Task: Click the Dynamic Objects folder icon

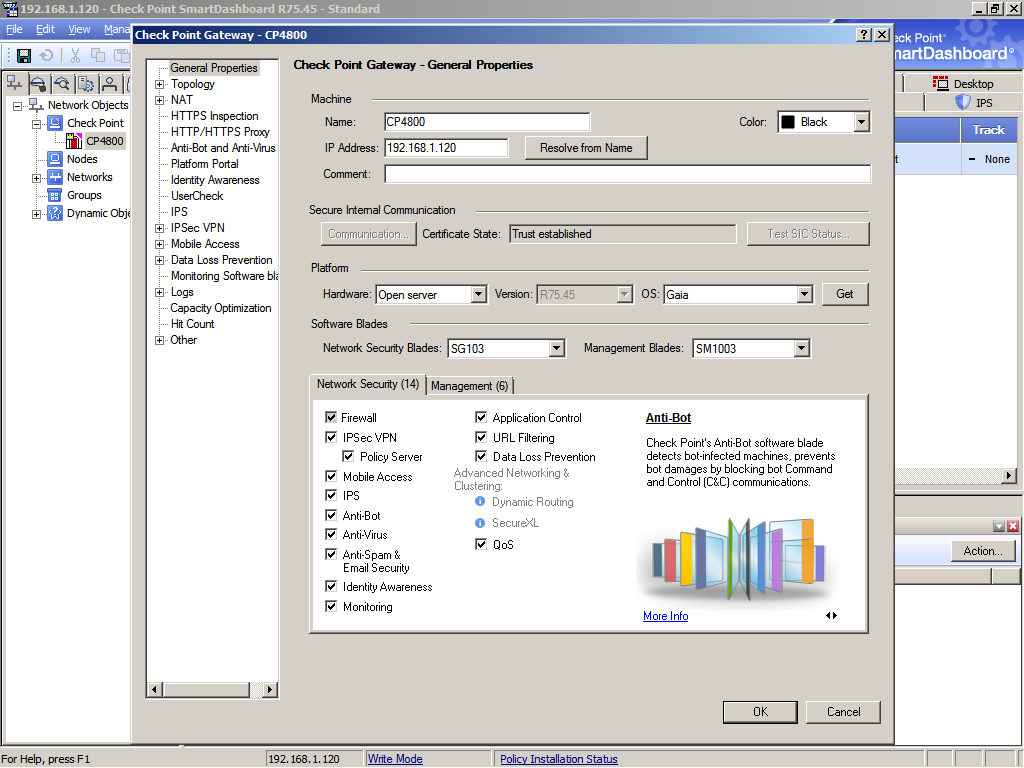Action: tap(56, 213)
